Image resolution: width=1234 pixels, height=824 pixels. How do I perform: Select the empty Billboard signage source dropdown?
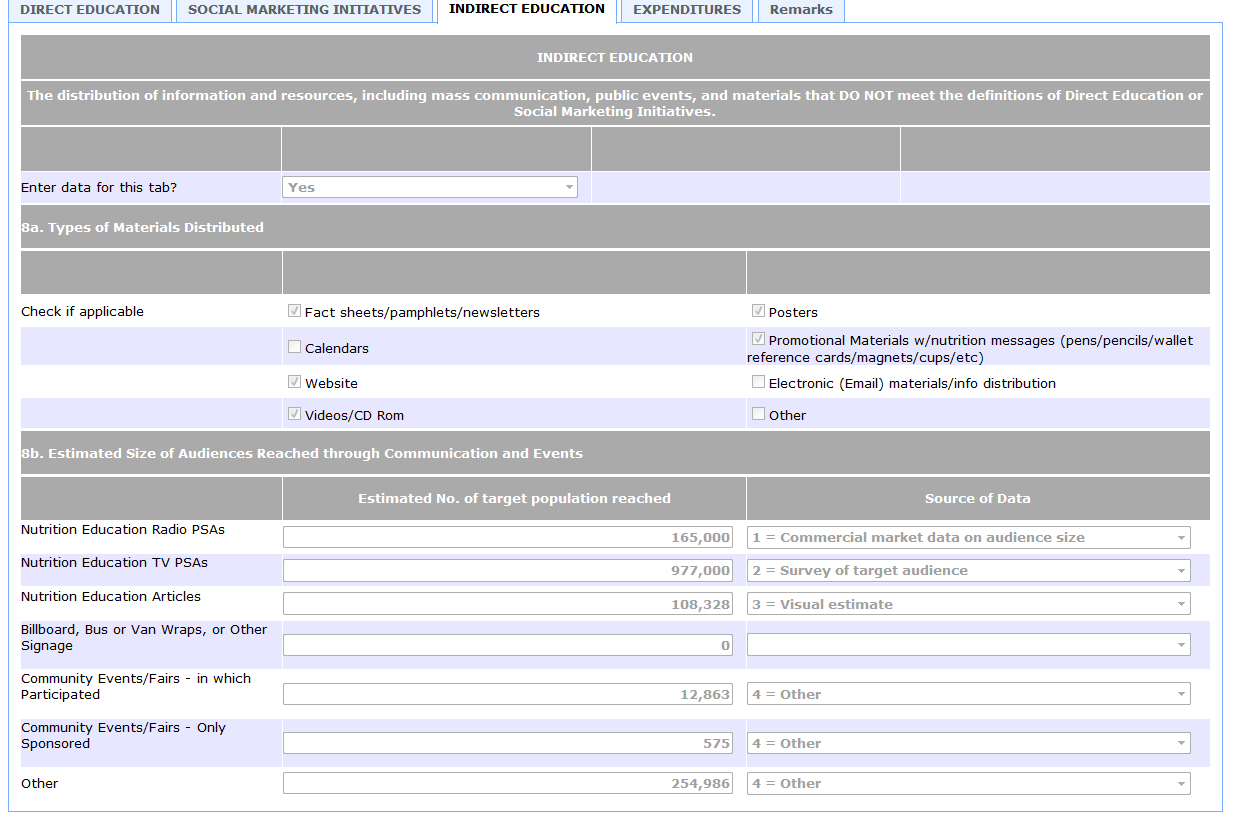tap(968, 645)
